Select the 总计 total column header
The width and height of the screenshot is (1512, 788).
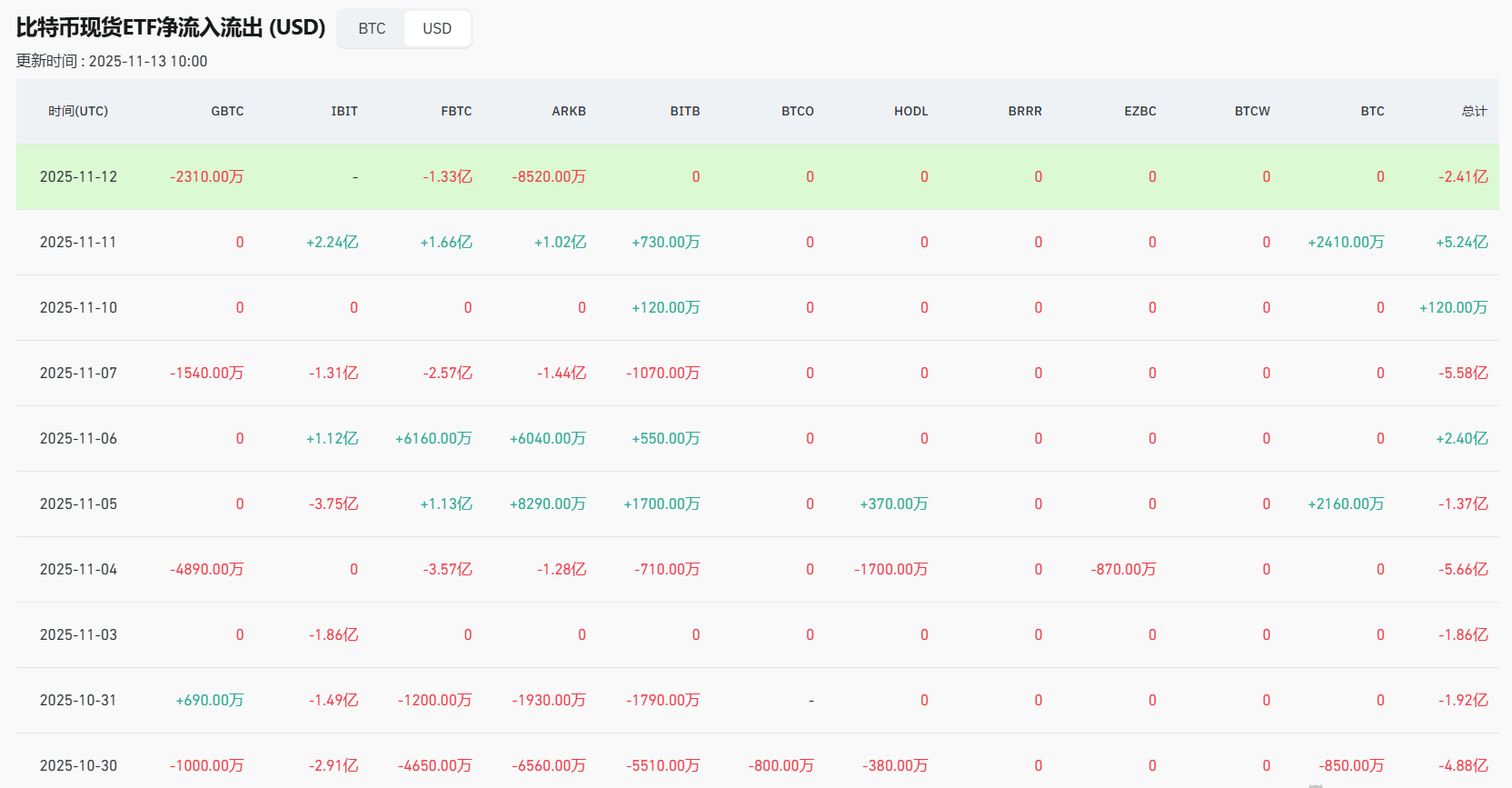coord(1474,111)
